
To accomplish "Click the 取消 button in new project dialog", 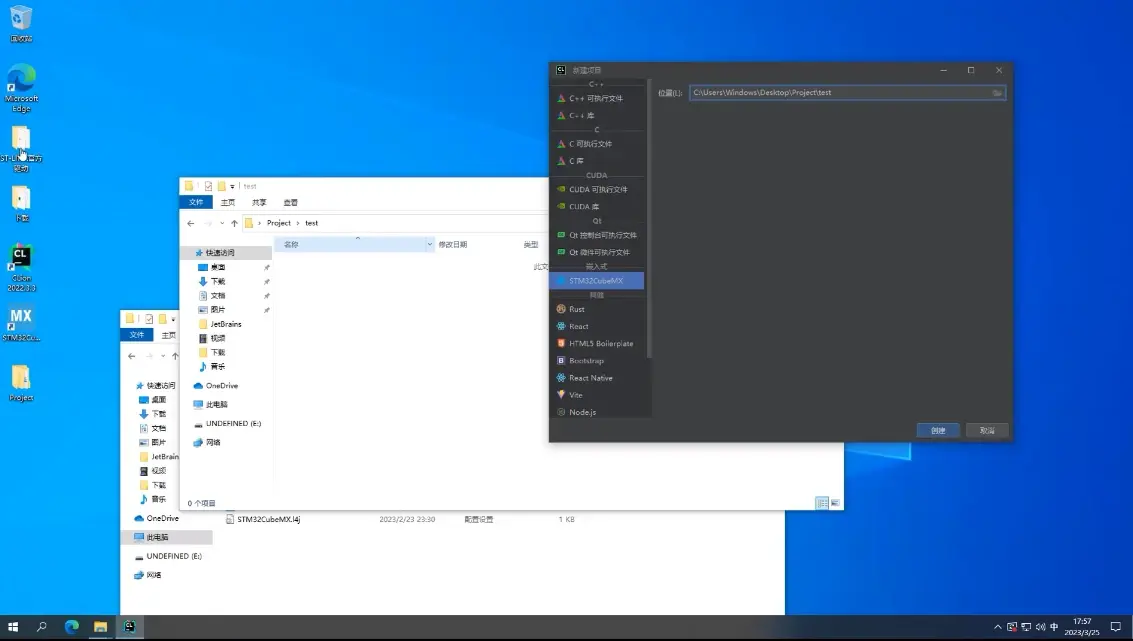I will pos(987,430).
